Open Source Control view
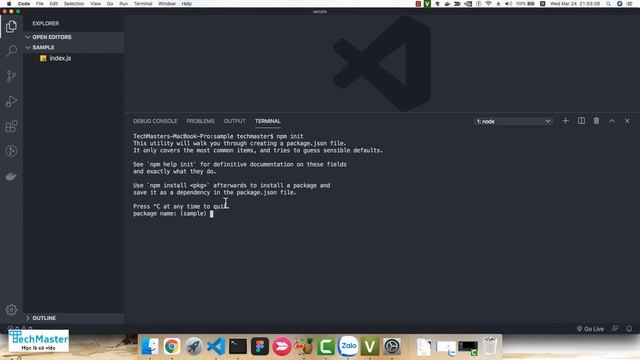Image resolution: width=640 pixels, height=360 pixels. (x=11, y=76)
